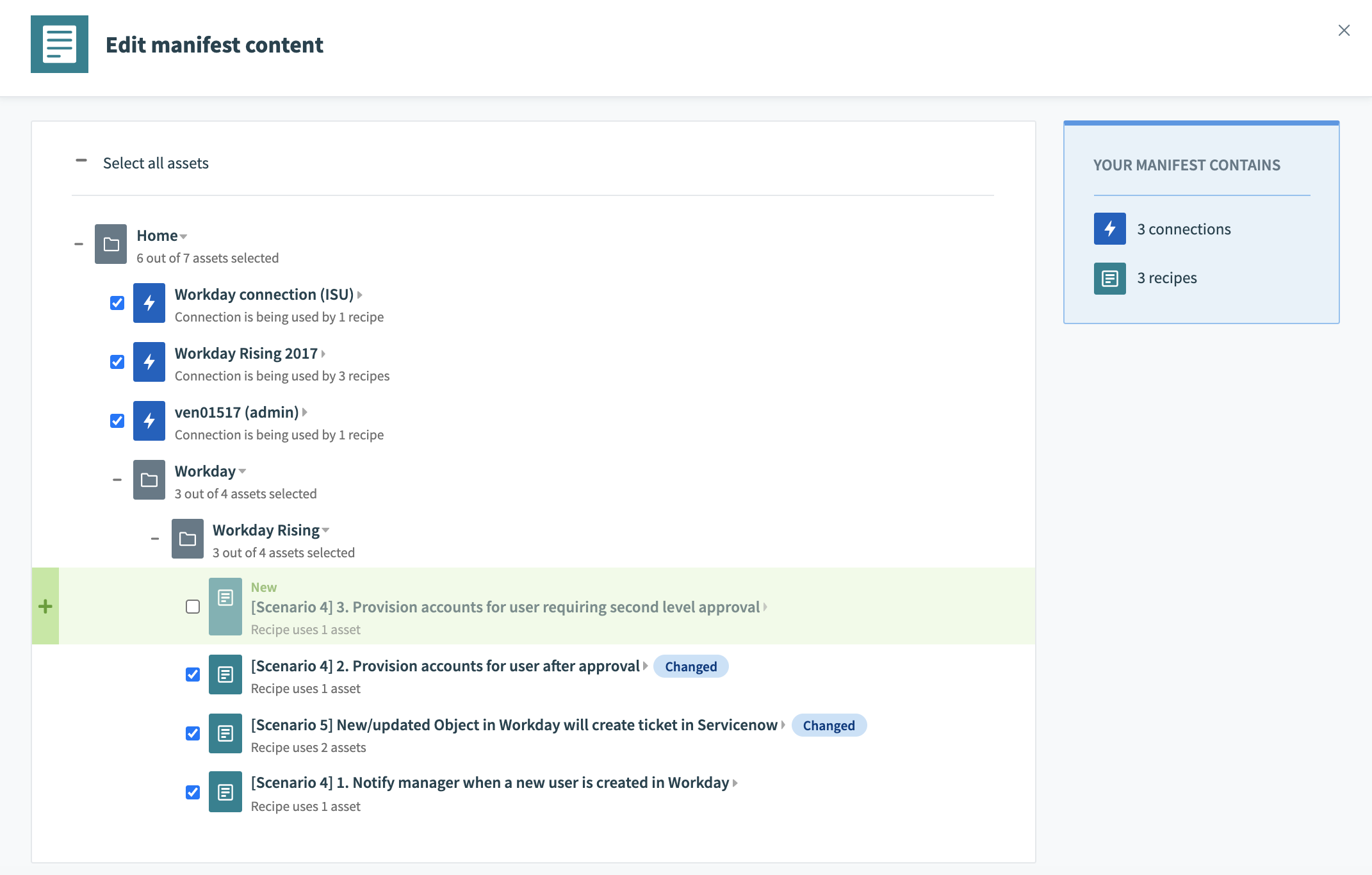Image resolution: width=1372 pixels, height=875 pixels.
Task: Click the Workday connection ISU recipe icon
Action: pos(148,302)
